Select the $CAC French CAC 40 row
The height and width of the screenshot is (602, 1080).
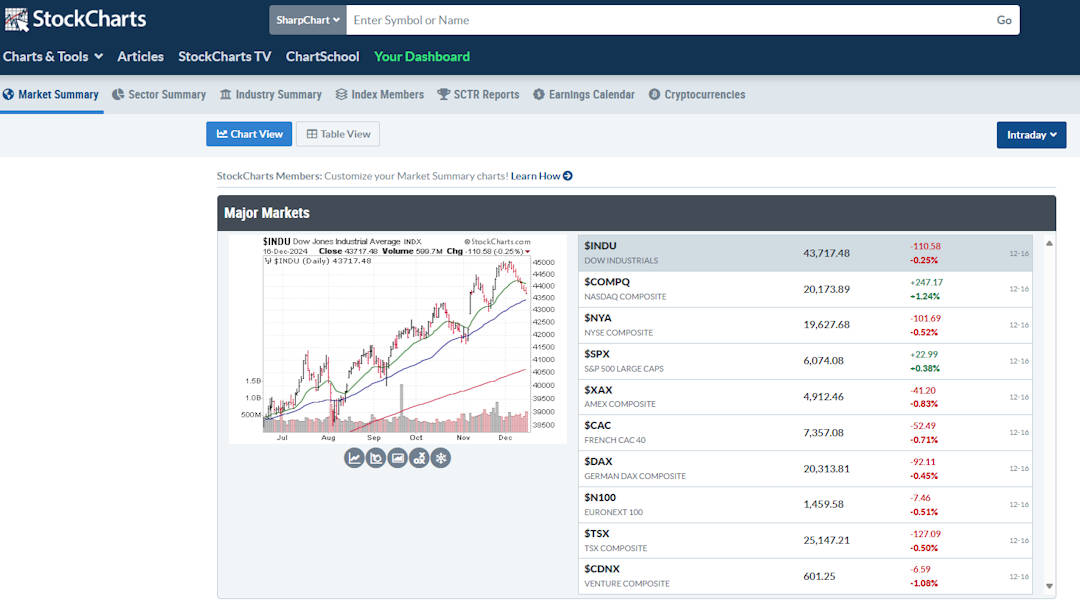click(805, 433)
